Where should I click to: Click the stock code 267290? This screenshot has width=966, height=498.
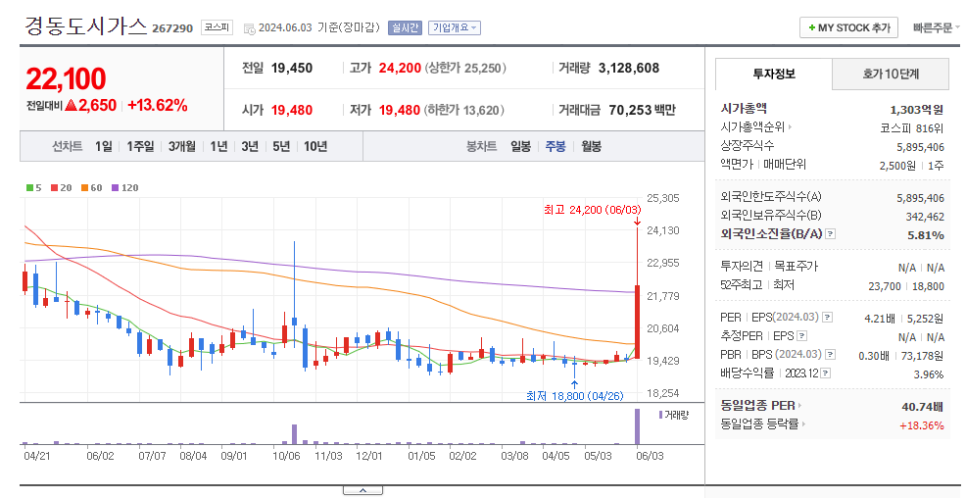click(x=172, y=28)
